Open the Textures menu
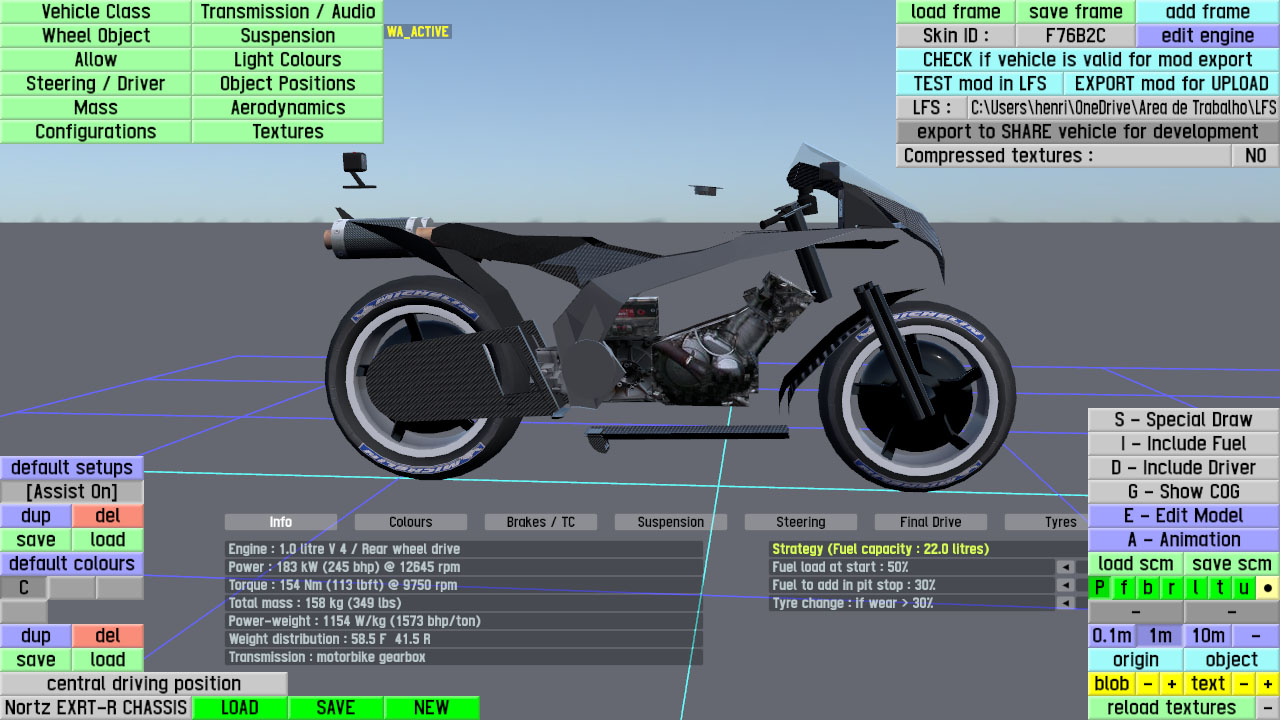1280x720 pixels. click(x=288, y=132)
